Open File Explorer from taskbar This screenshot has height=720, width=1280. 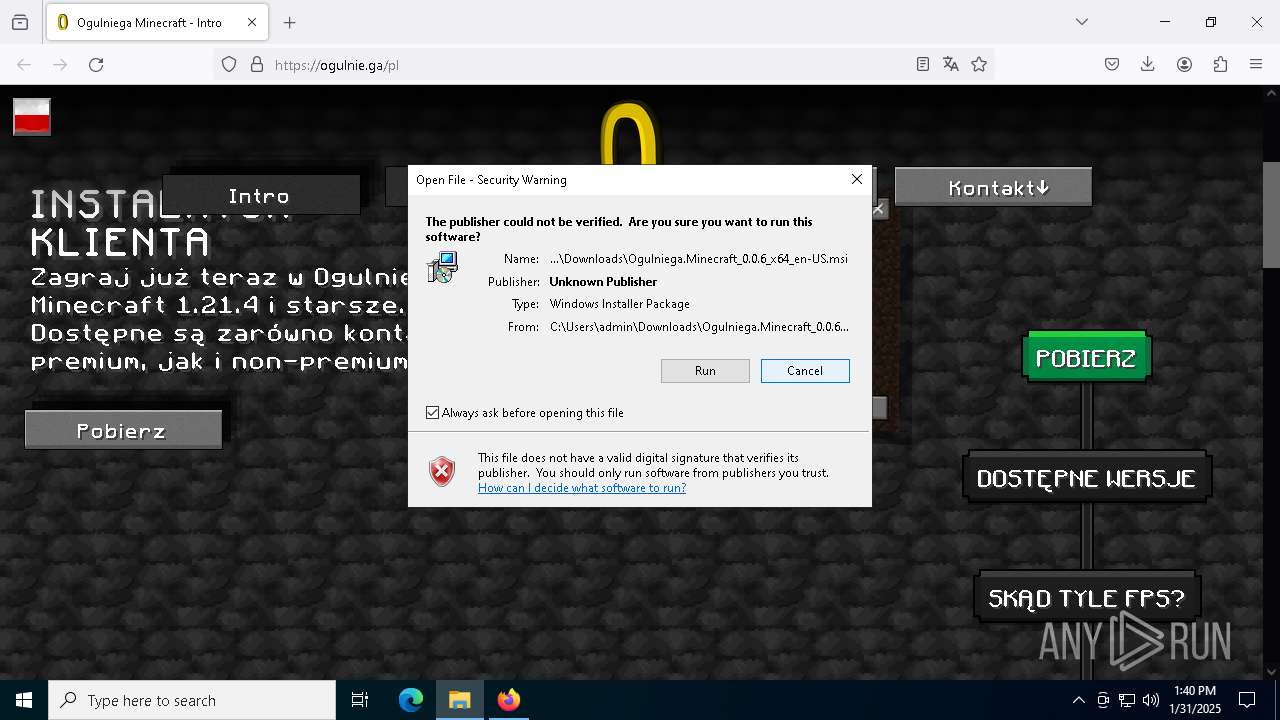coord(459,700)
